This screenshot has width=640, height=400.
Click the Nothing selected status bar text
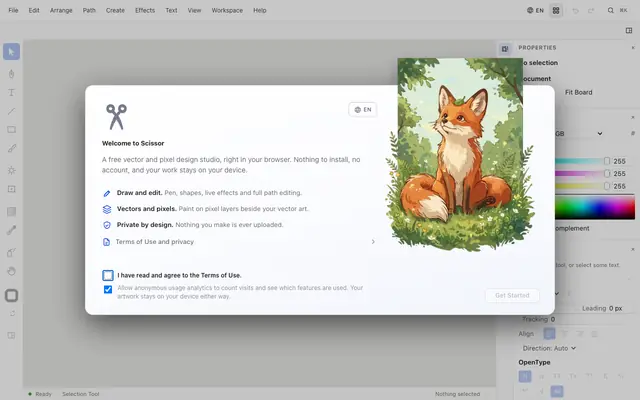tap(457, 394)
